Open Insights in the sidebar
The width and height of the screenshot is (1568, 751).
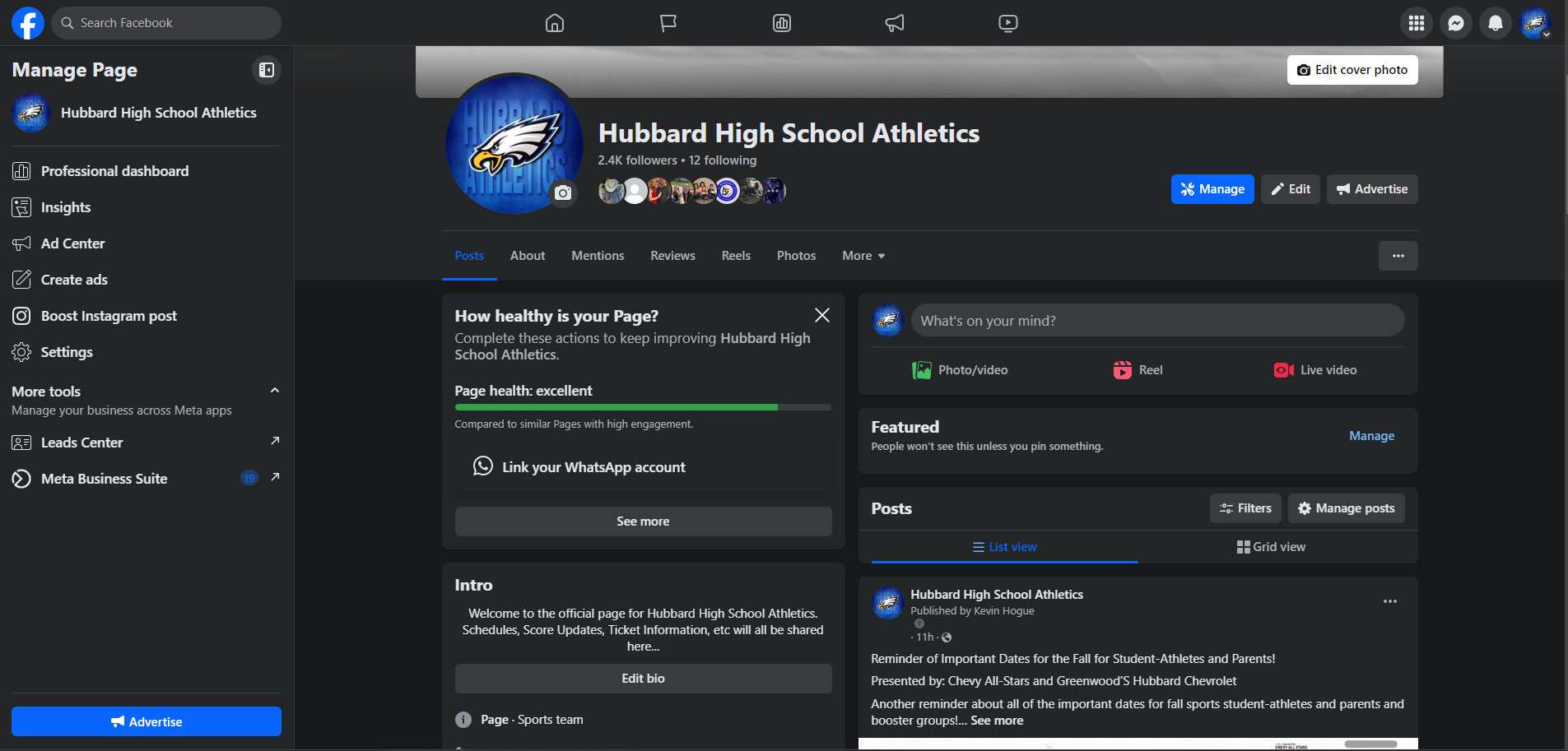tap(147, 207)
